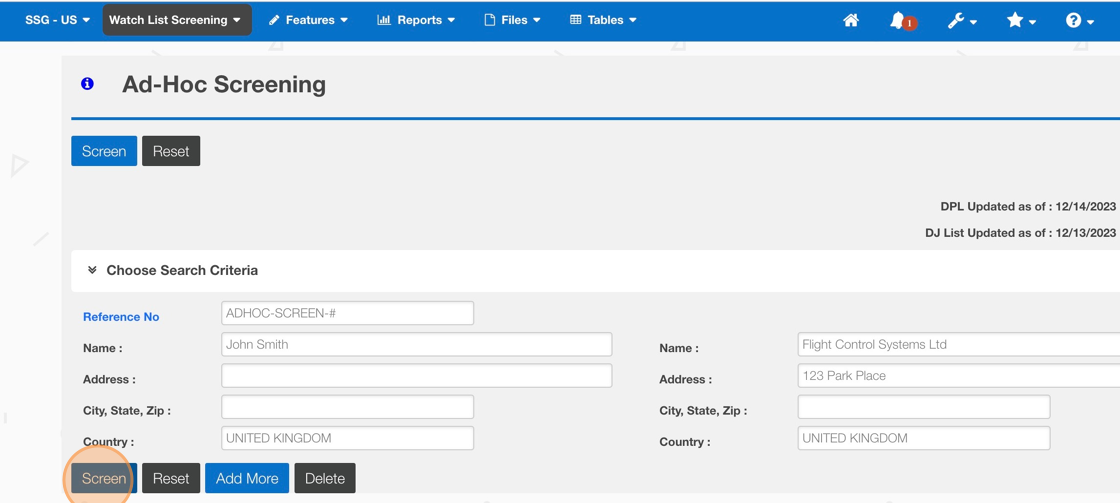Screen dimensions: 1120x503
Task: Open the Tables menu
Action: [603, 20]
